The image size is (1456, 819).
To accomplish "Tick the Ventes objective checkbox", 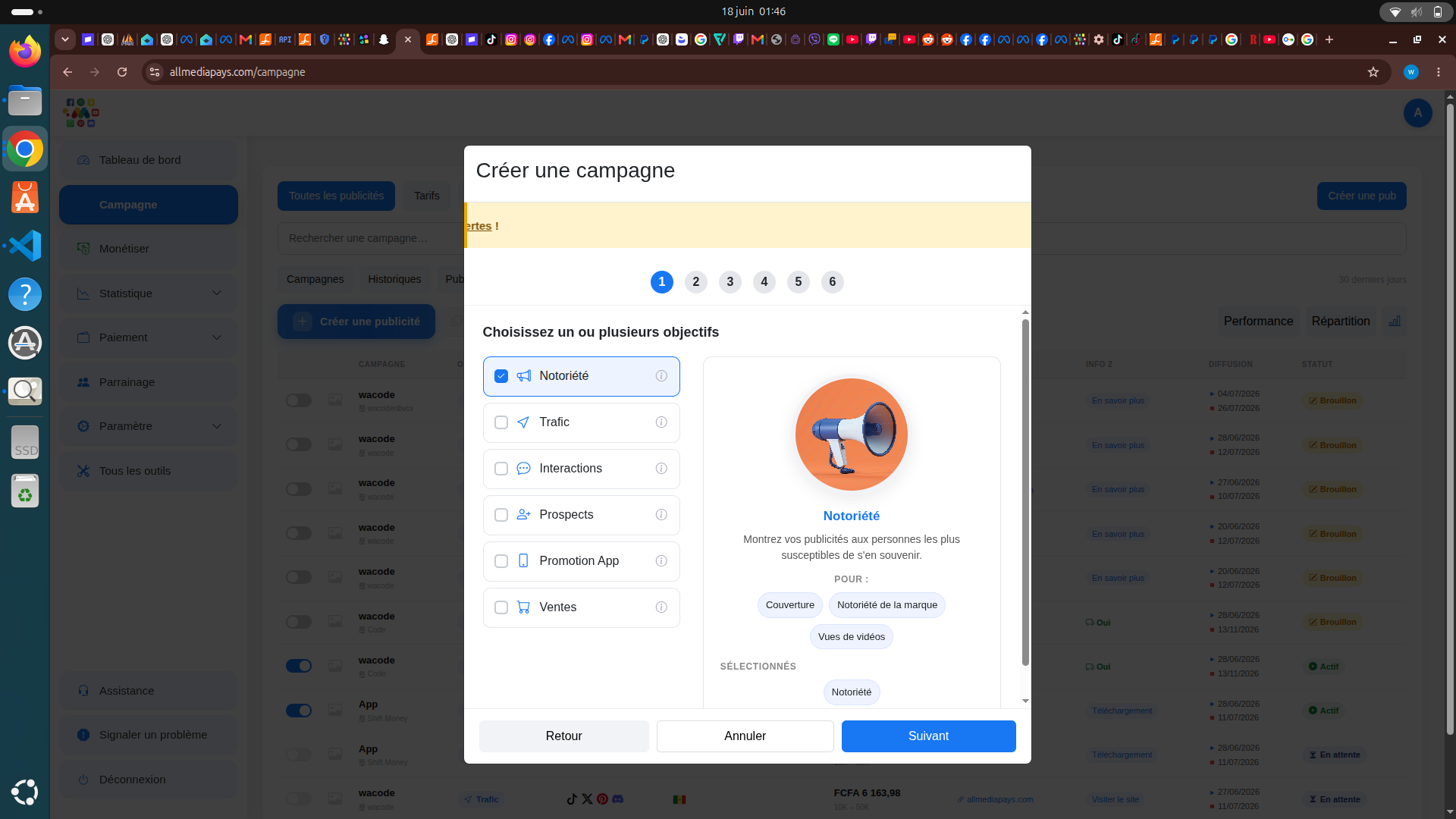I will (x=501, y=607).
